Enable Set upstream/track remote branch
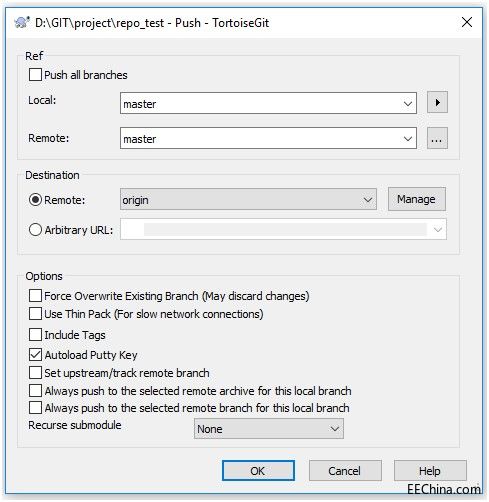This screenshot has width=489, height=502. 35,372
